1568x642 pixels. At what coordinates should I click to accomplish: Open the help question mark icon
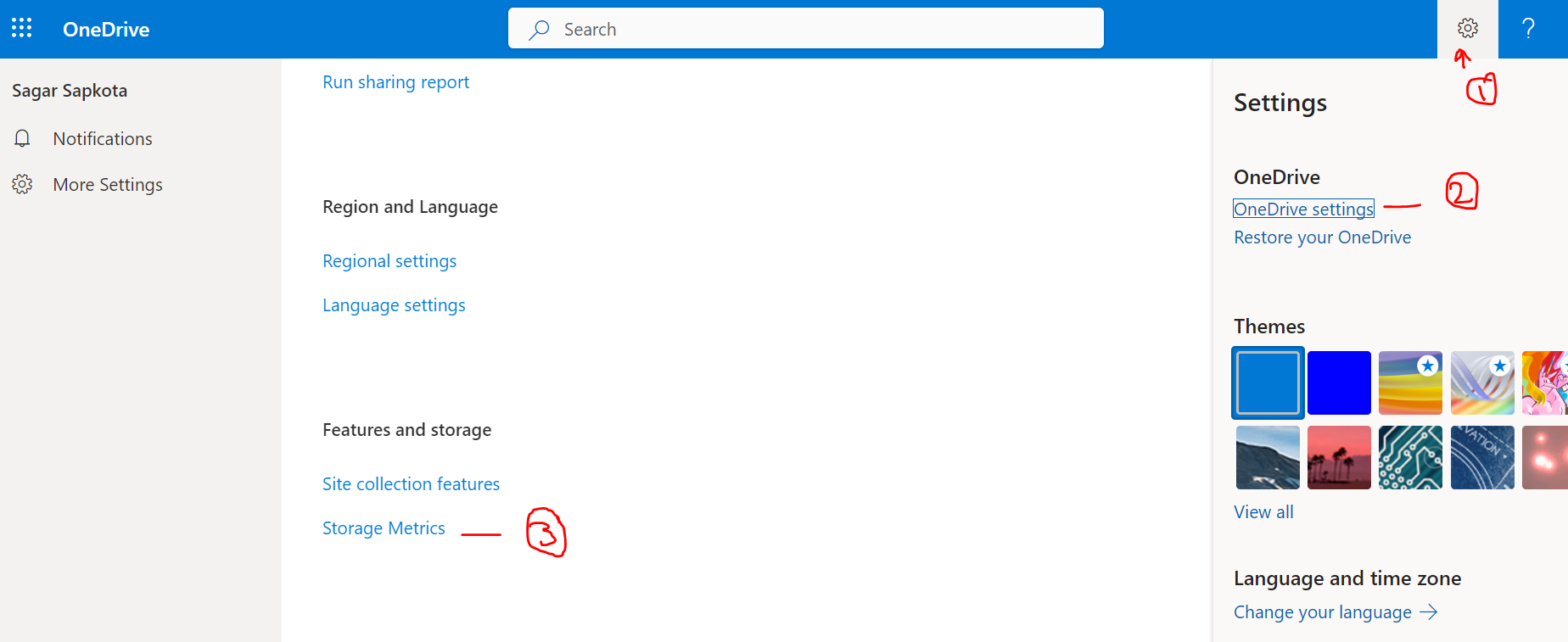(x=1529, y=29)
